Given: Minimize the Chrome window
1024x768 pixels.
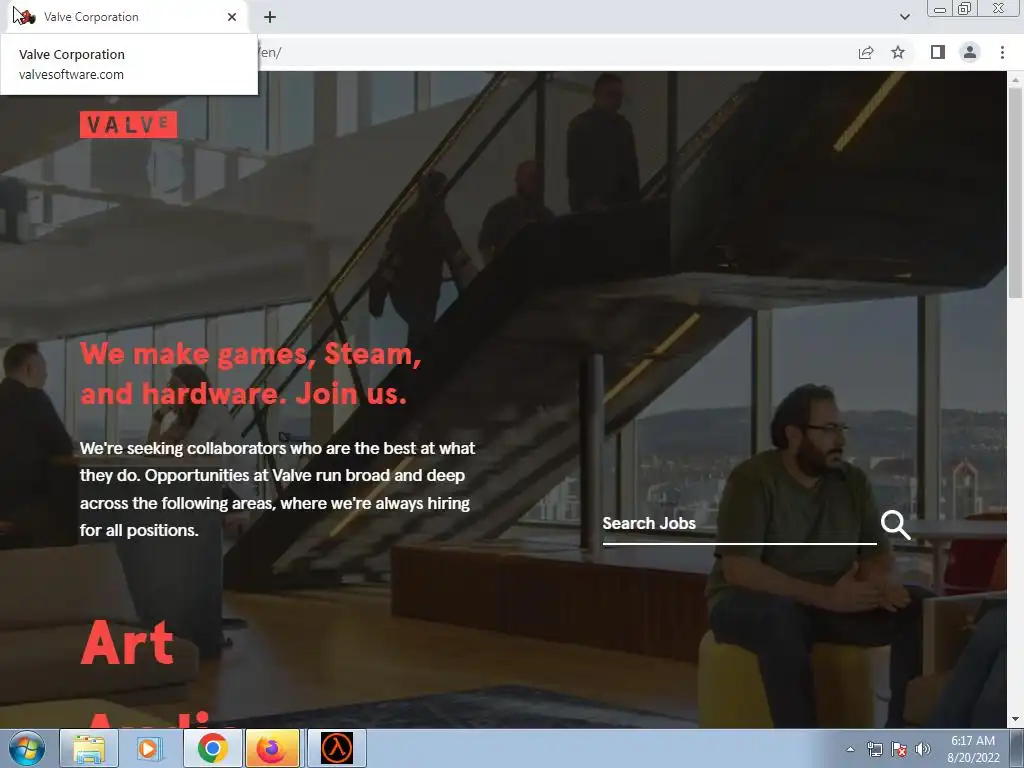Looking at the screenshot, I should coord(940,9).
